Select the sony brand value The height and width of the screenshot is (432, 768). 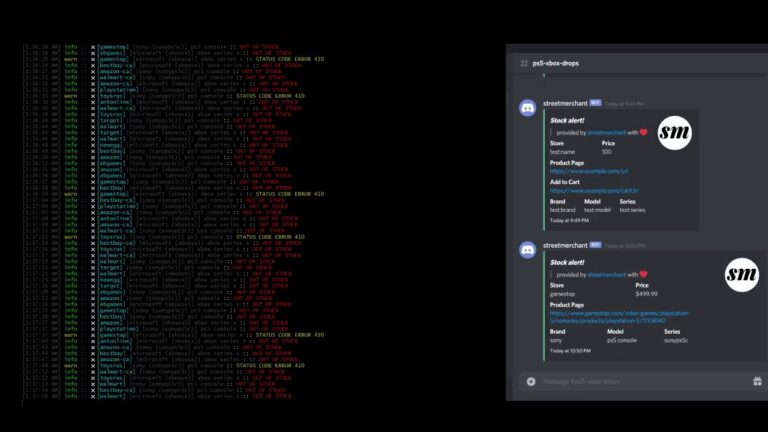[556, 340]
